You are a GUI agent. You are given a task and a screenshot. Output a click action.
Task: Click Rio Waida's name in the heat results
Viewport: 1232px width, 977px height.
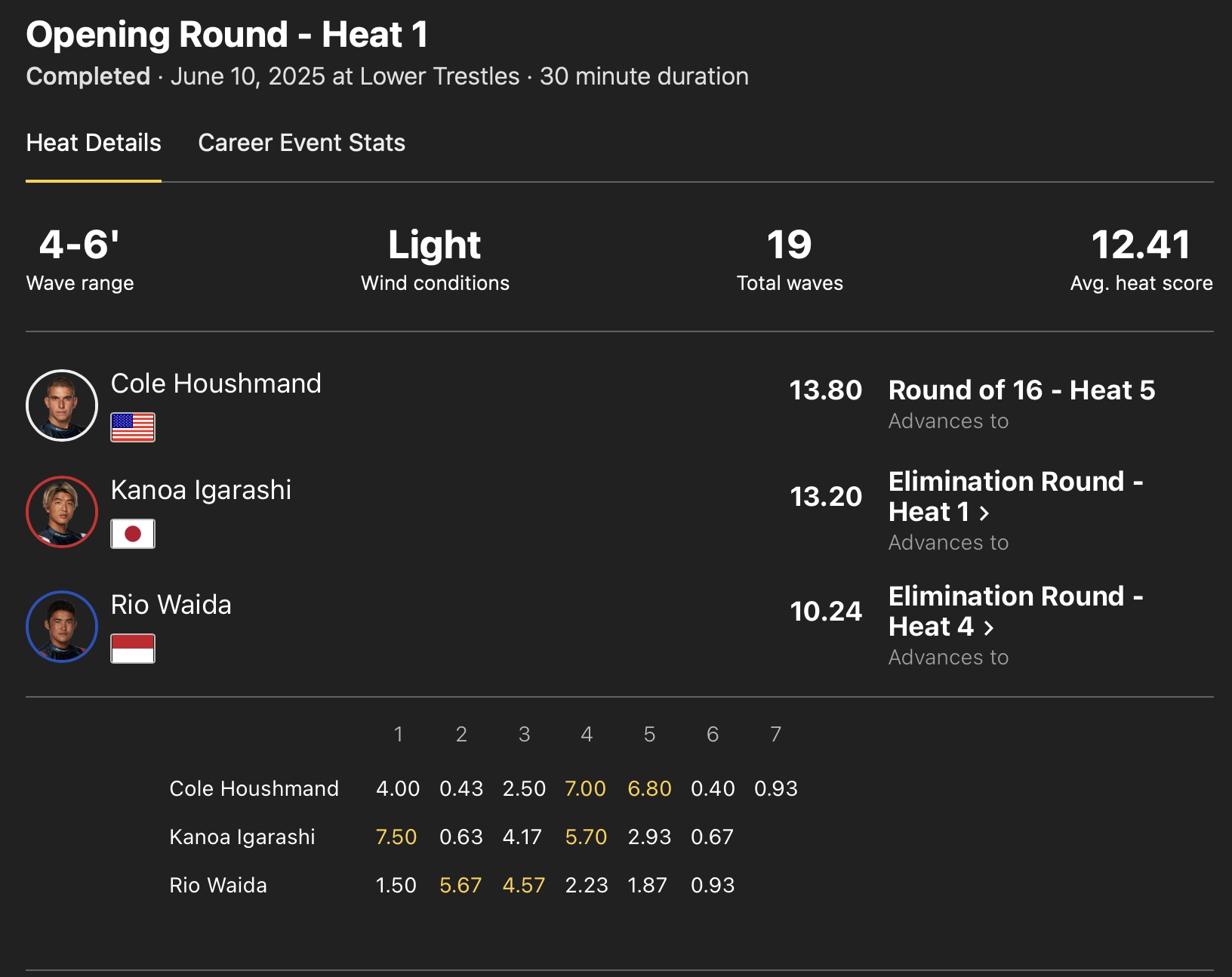(171, 605)
